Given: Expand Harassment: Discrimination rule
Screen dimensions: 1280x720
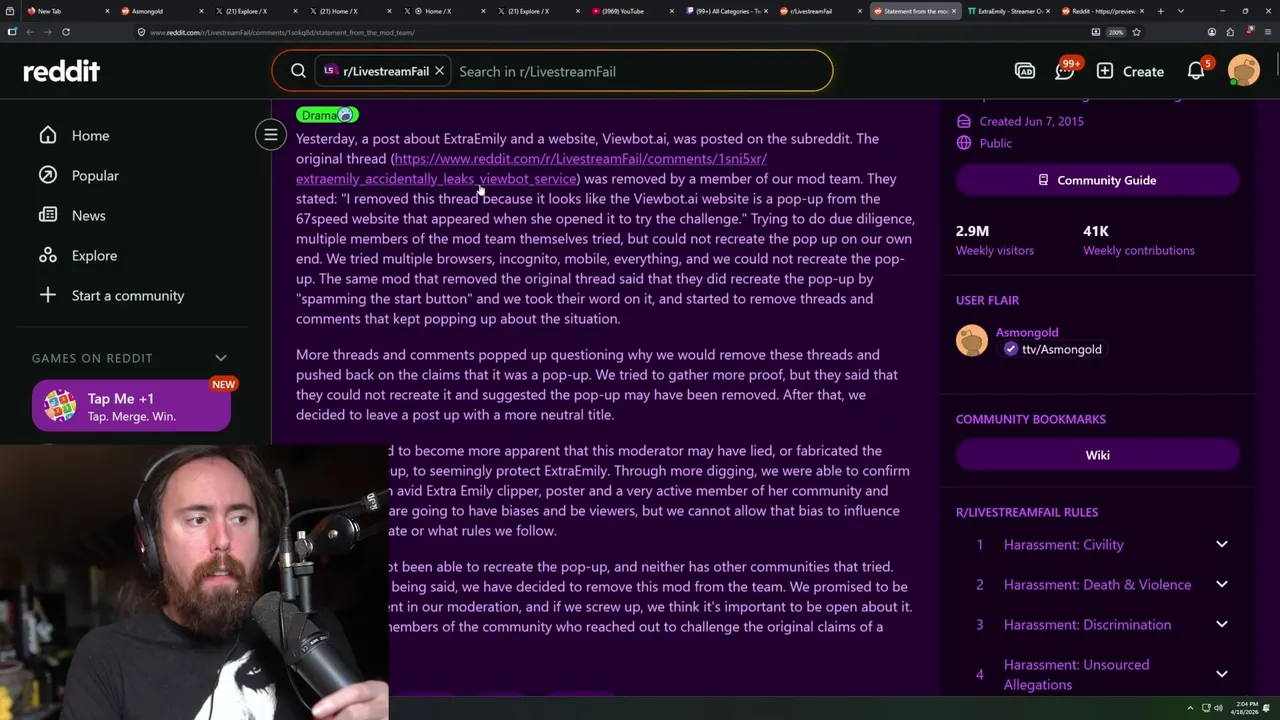Looking at the screenshot, I should pos(1222,624).
